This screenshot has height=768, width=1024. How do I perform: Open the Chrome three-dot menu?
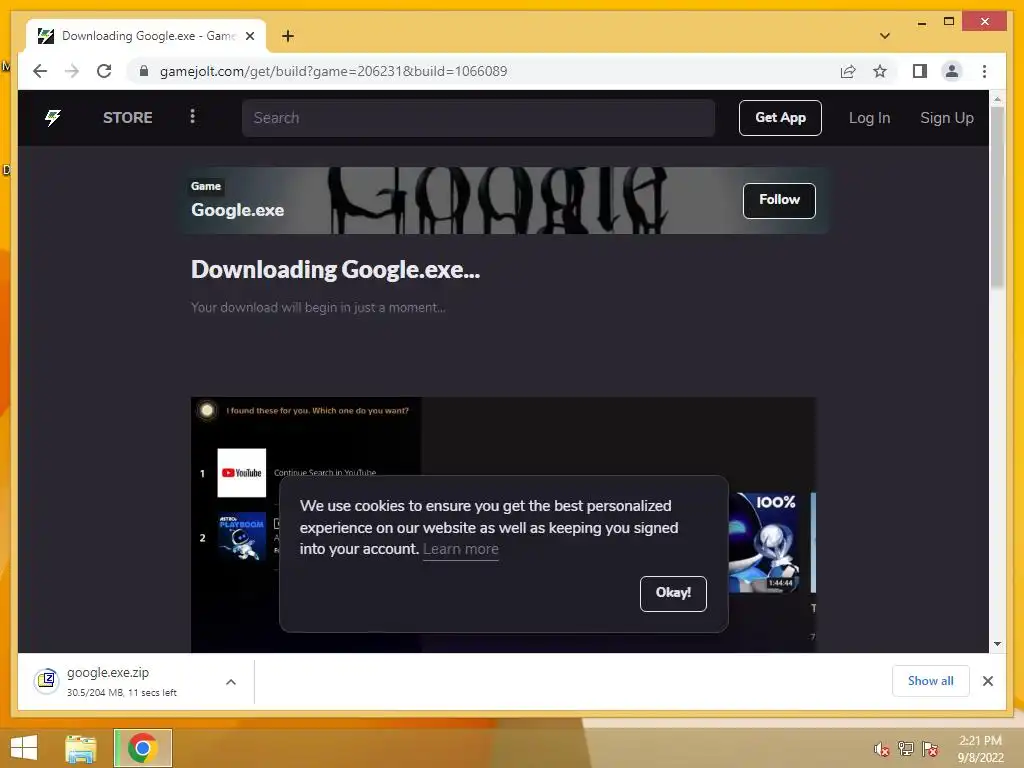(984, 71)
